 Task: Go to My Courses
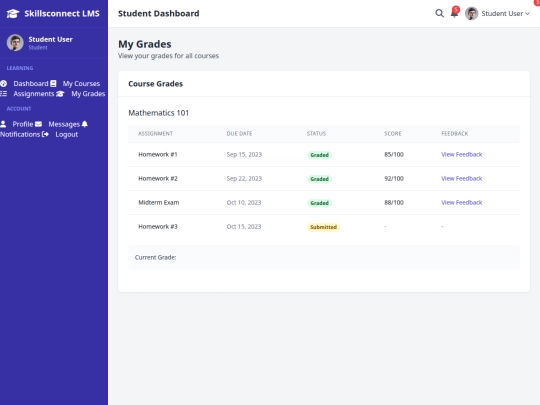(81, 83)
